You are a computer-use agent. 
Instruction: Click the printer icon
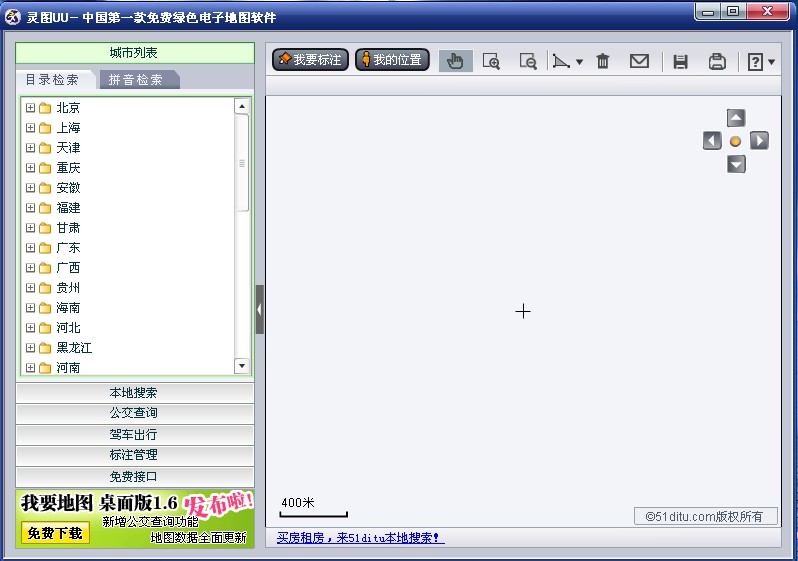[717, 61]
